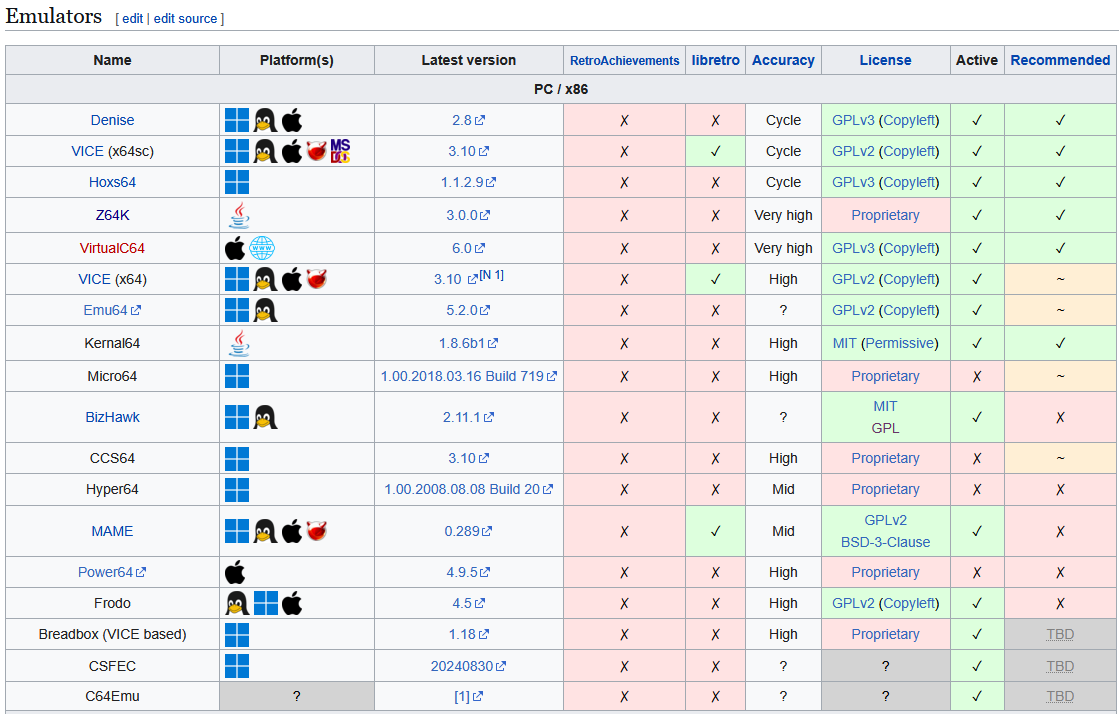Open Z64K version 3.0.0 link

[x=468, y=215]
